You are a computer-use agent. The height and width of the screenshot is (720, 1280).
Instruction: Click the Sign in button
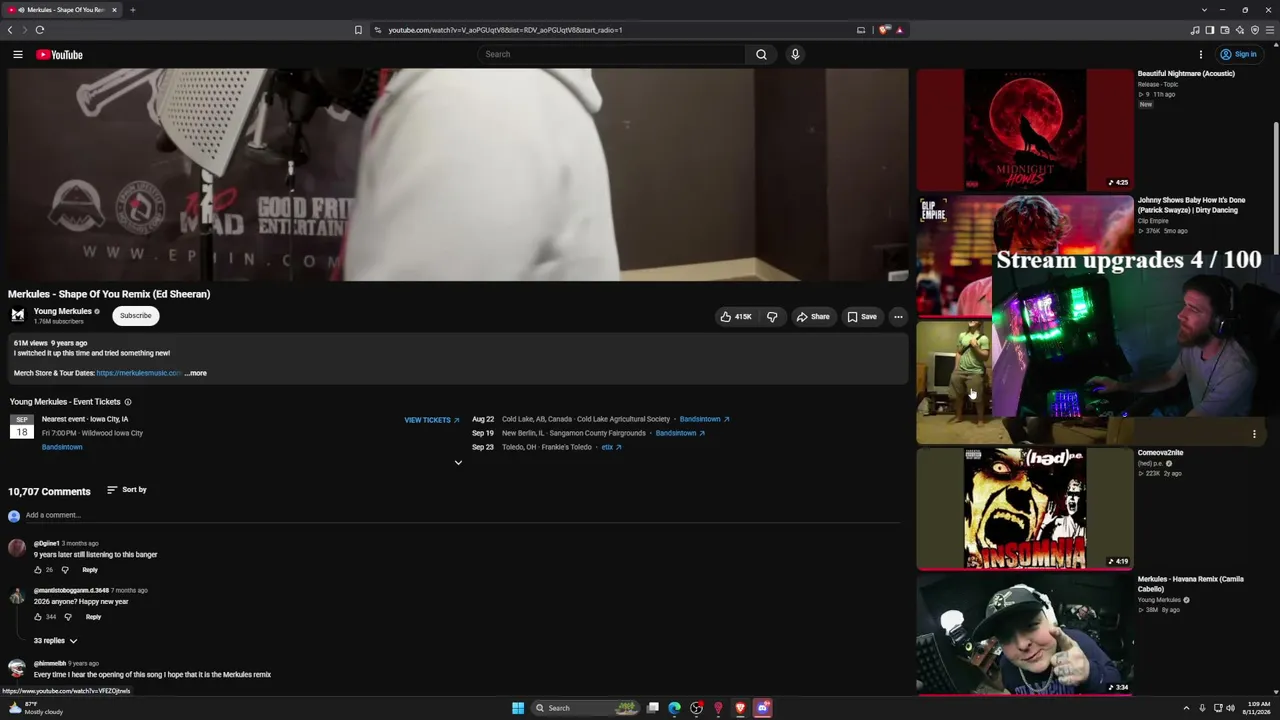point(1239,55)
